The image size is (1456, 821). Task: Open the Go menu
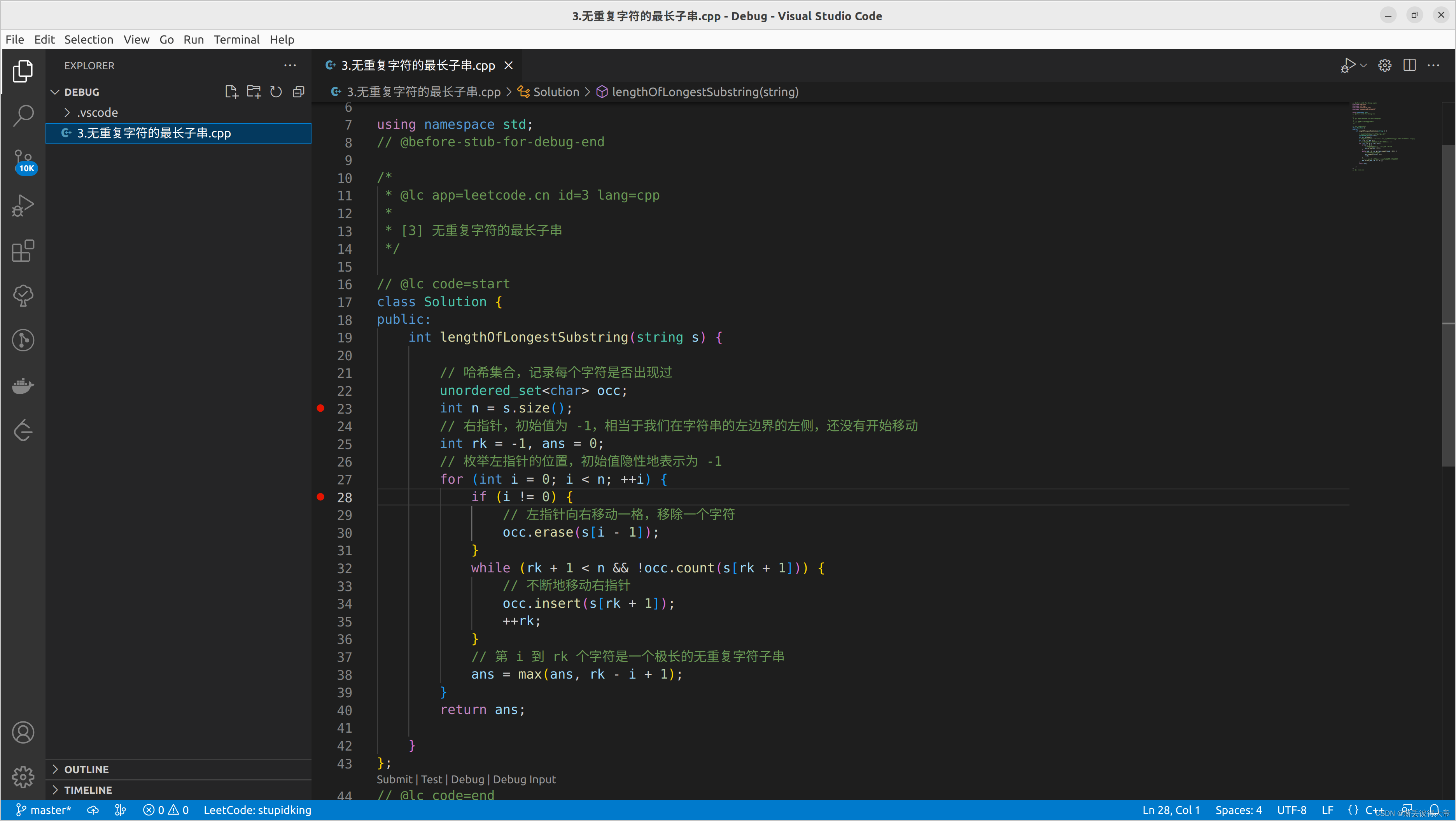click(167, 40)
